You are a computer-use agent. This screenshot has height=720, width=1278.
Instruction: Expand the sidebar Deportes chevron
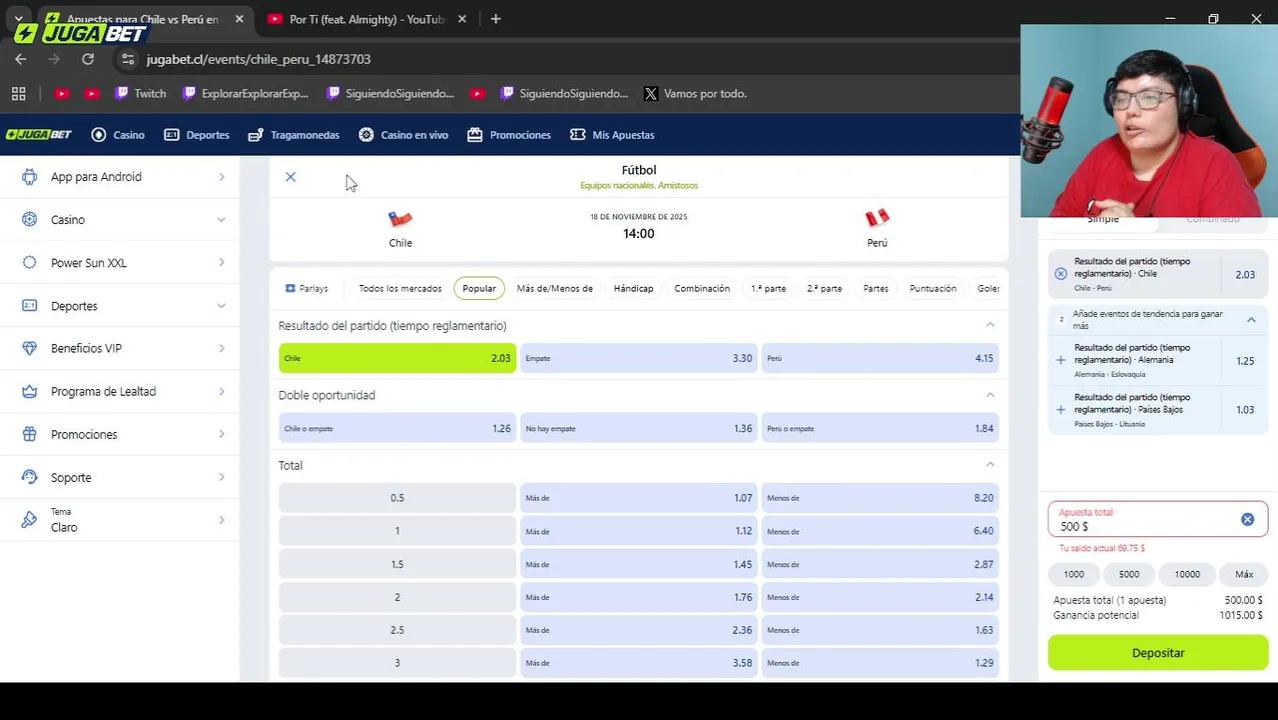[221, 306]
